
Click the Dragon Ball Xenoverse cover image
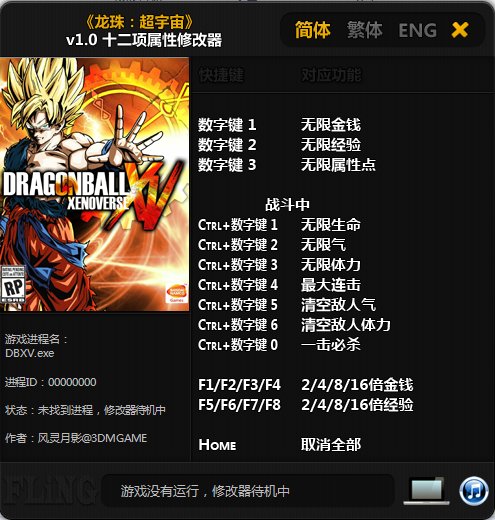pos(95,184)
